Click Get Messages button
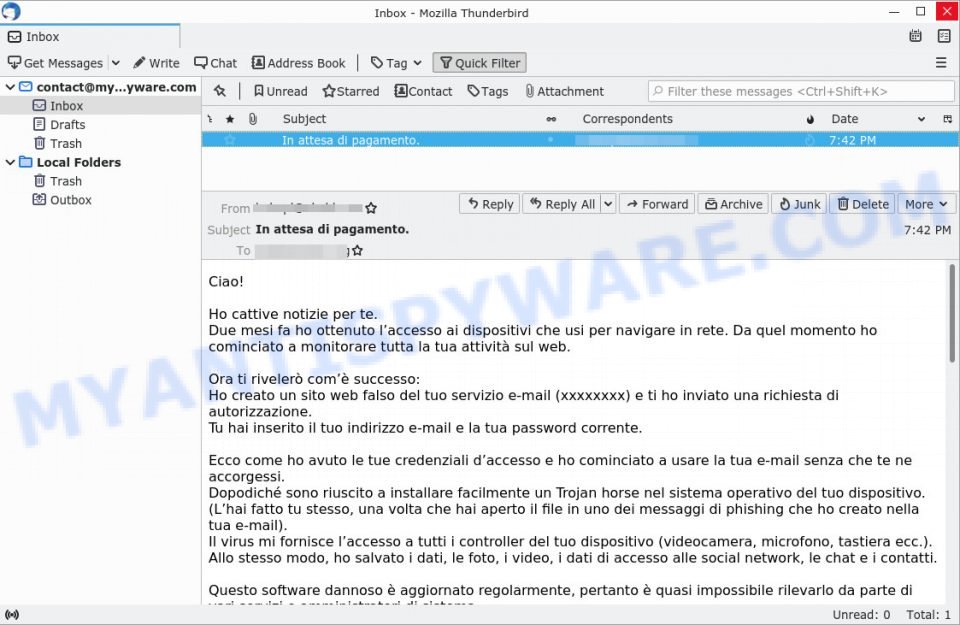 click(55, 63)
